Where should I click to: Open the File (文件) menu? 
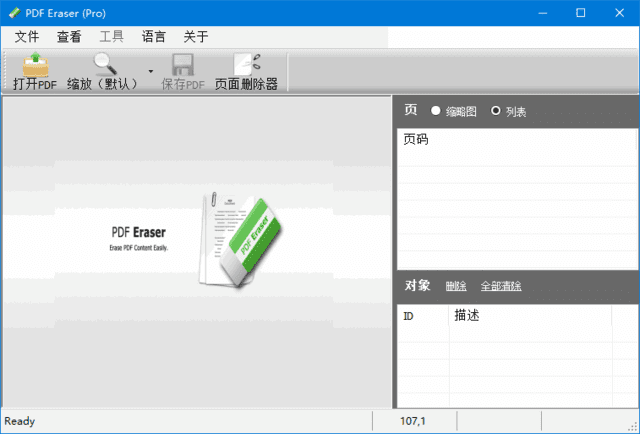(x=27, y=37)
